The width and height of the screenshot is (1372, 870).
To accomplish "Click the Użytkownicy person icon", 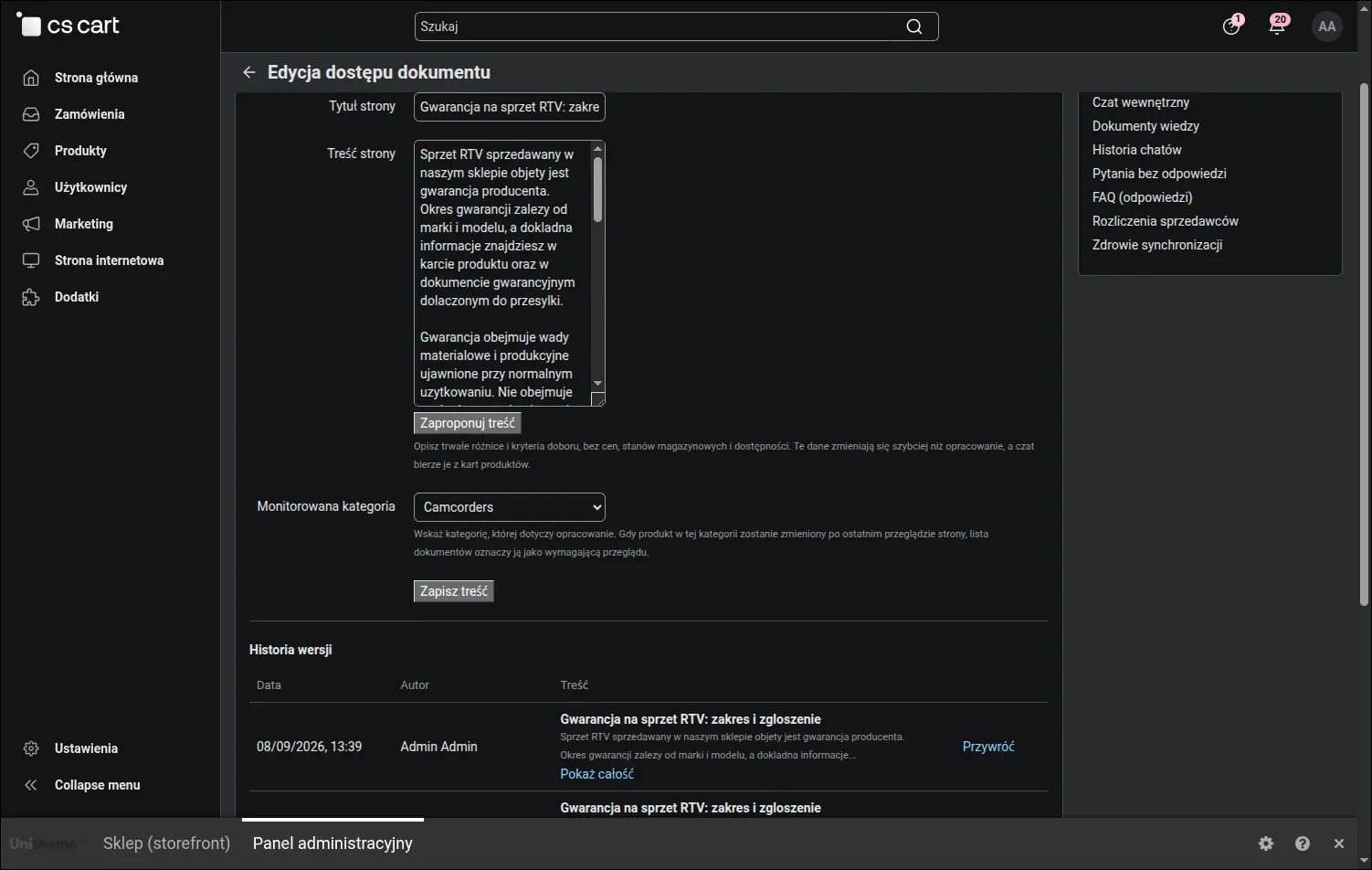I will 31,187.
